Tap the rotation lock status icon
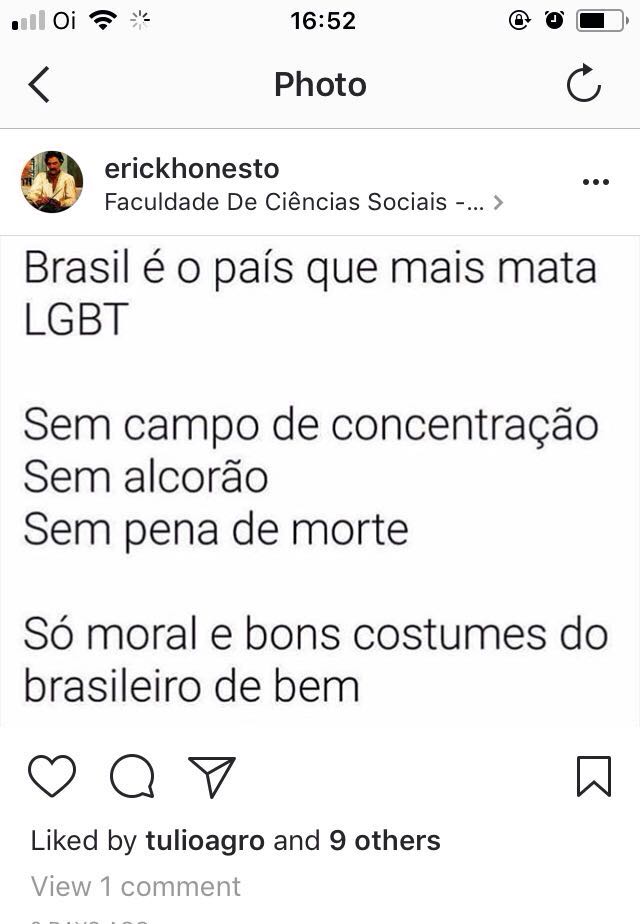Screen dimensions: 640x924 tap(519, 21)
